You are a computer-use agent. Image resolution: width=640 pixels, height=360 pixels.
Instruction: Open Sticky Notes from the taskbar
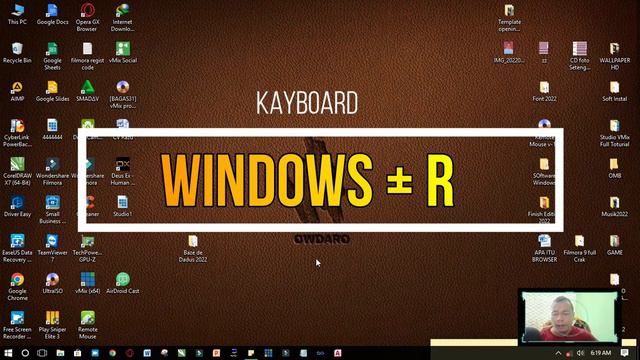[251, 353]
